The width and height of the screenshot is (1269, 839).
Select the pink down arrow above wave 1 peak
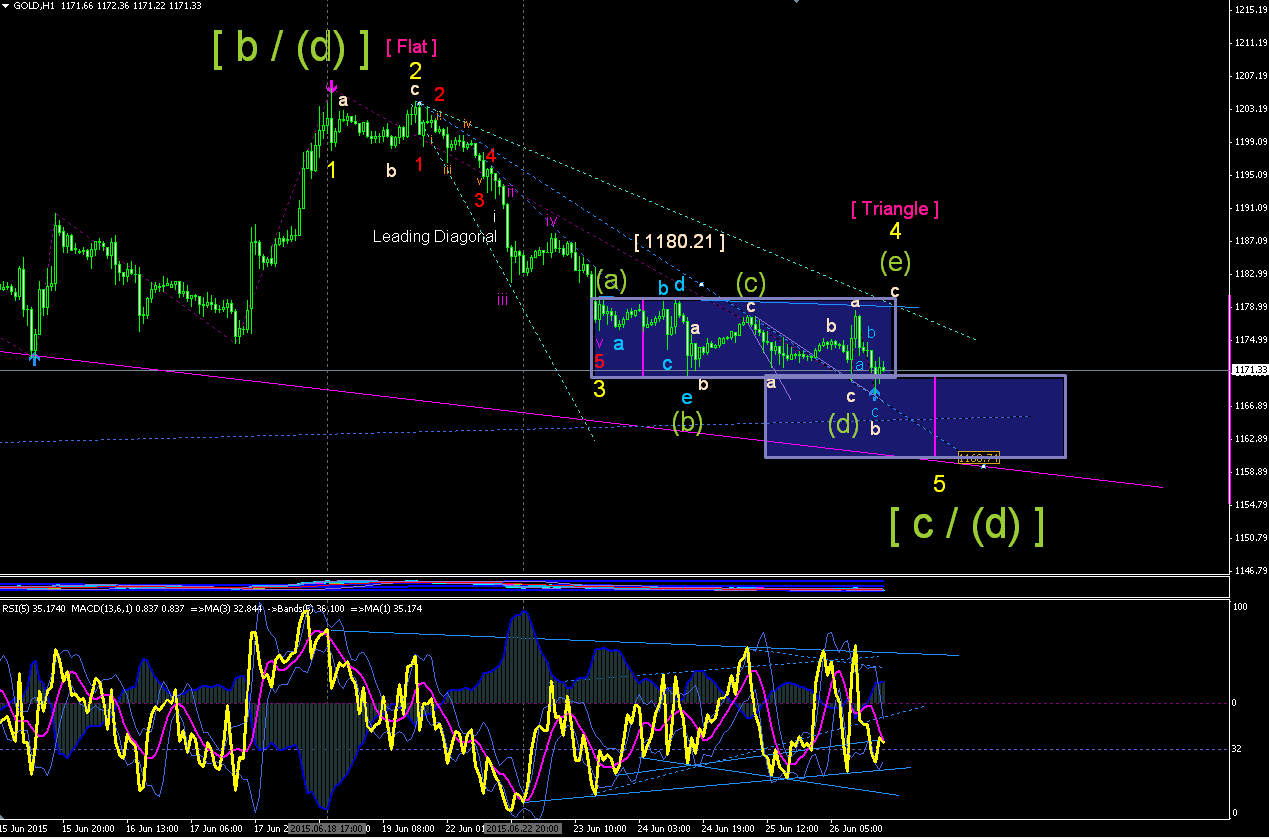coord(331,89)
